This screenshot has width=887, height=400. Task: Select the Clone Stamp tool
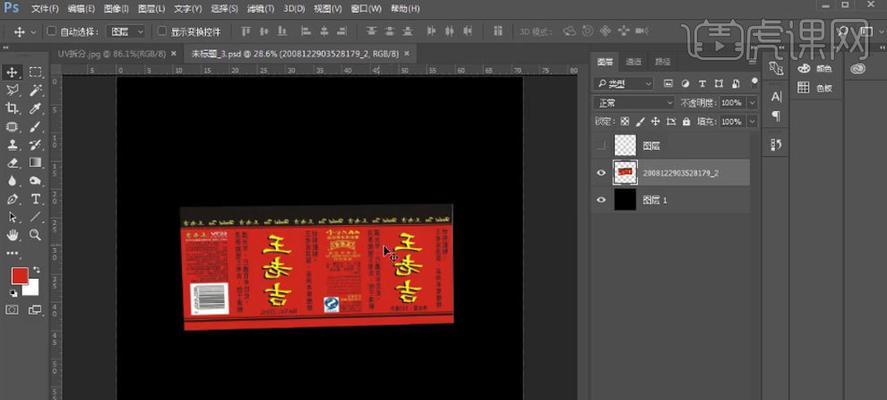[12, 145]
